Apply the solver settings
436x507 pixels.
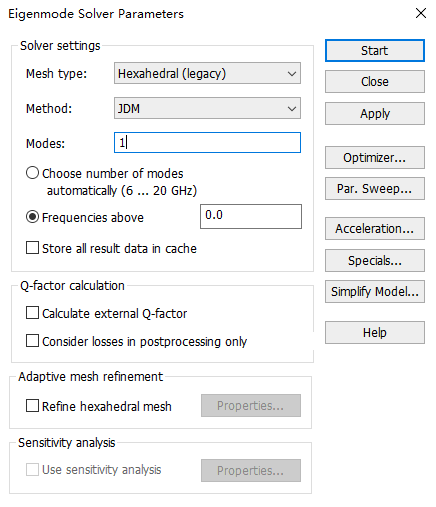tap(375, 113)
